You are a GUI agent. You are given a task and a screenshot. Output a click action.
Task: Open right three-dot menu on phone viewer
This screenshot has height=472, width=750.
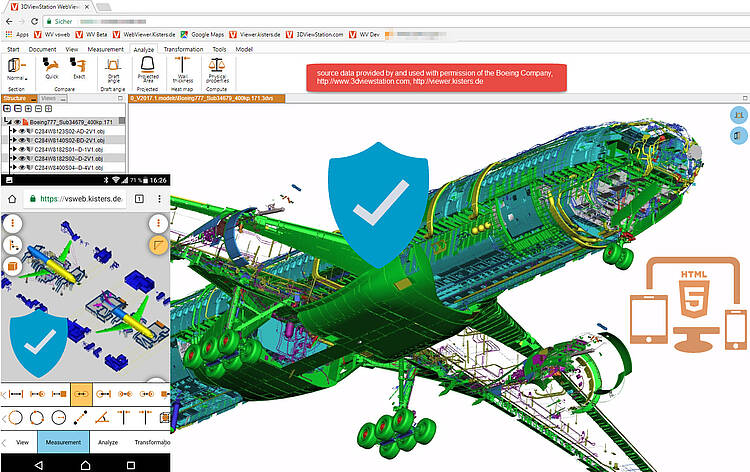click(158, 223)
